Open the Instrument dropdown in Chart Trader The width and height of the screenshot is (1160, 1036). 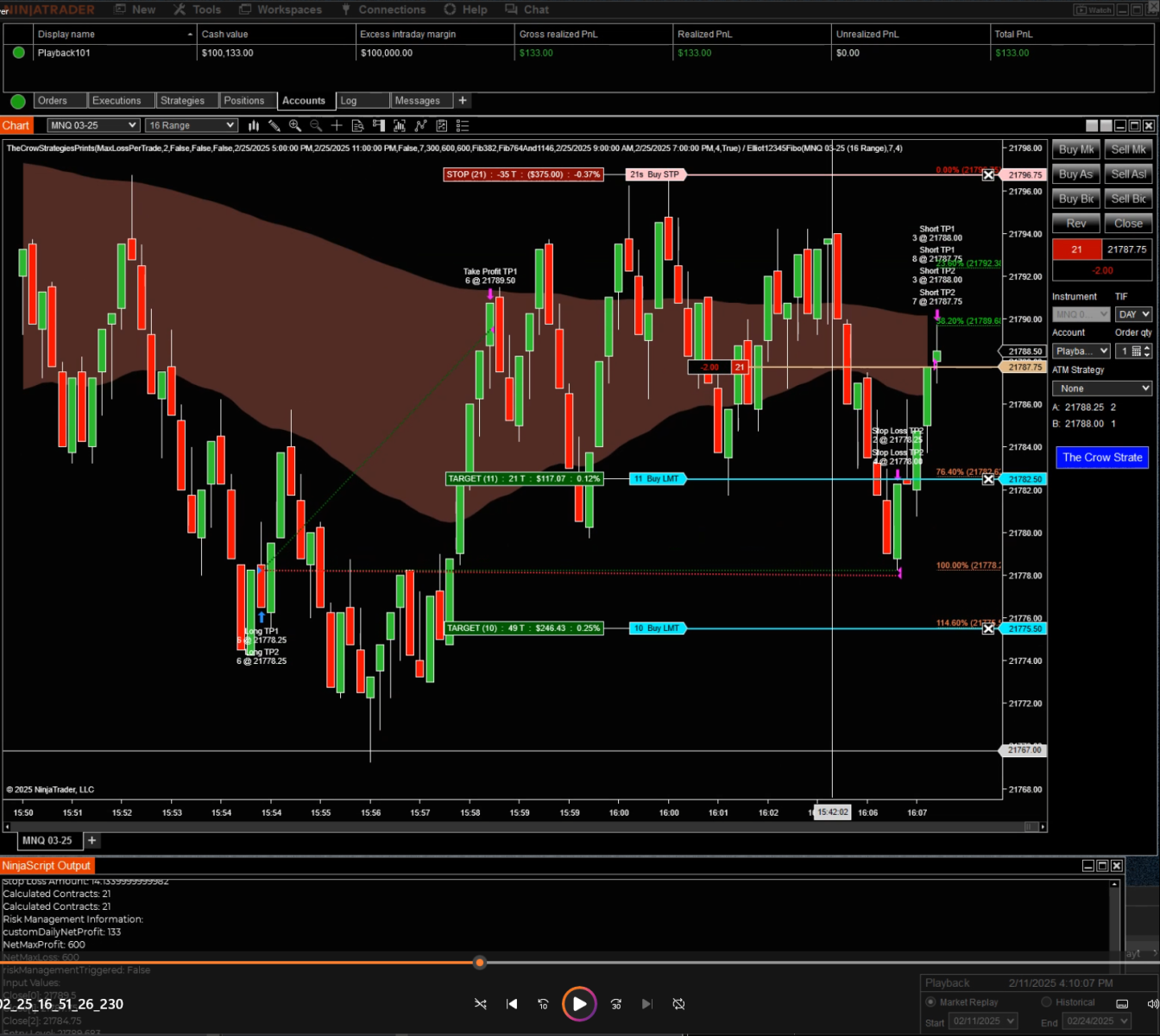pyautogui.click(x=1081, y=315)
